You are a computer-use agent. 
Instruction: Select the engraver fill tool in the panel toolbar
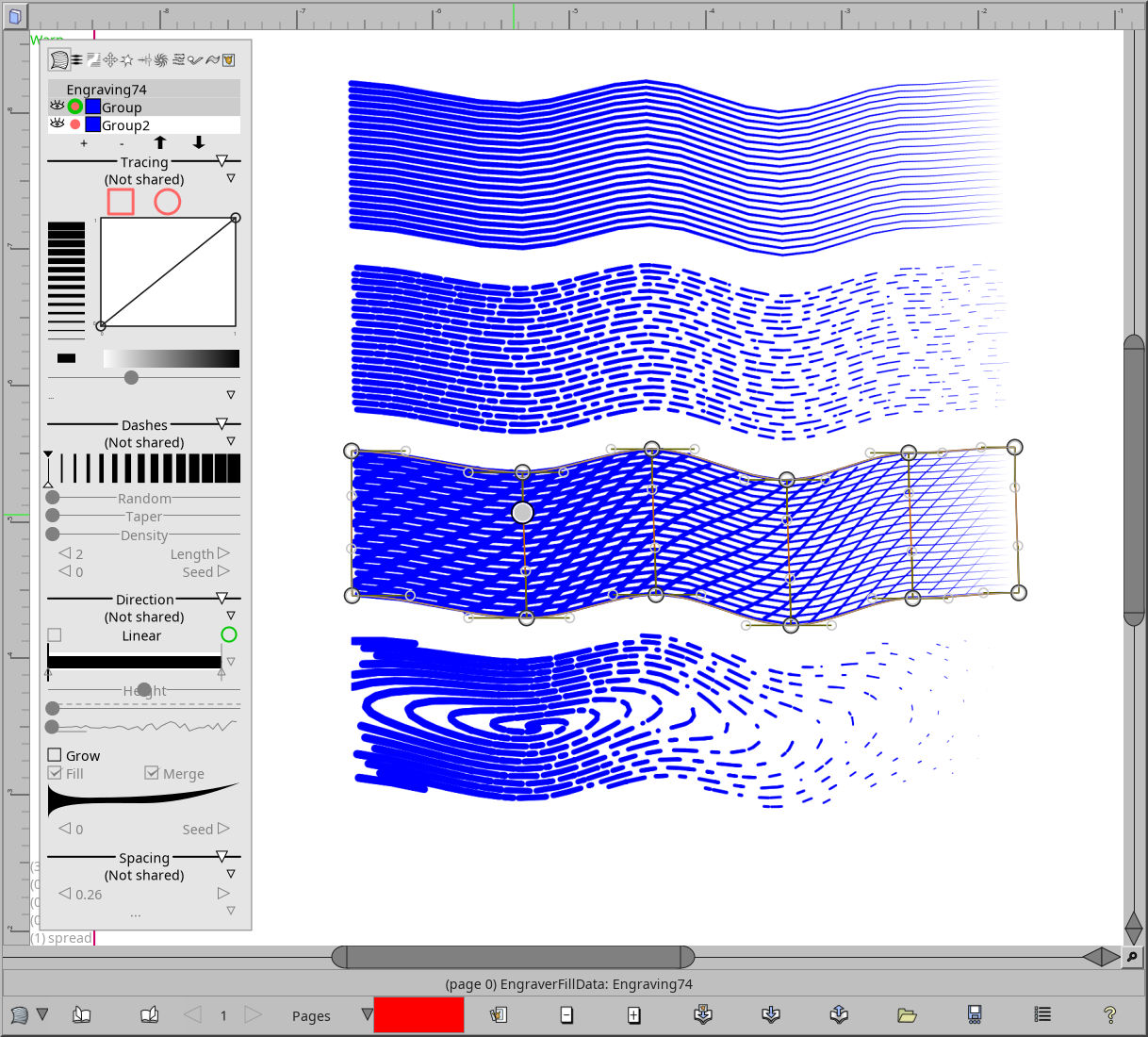pos(58,58)
